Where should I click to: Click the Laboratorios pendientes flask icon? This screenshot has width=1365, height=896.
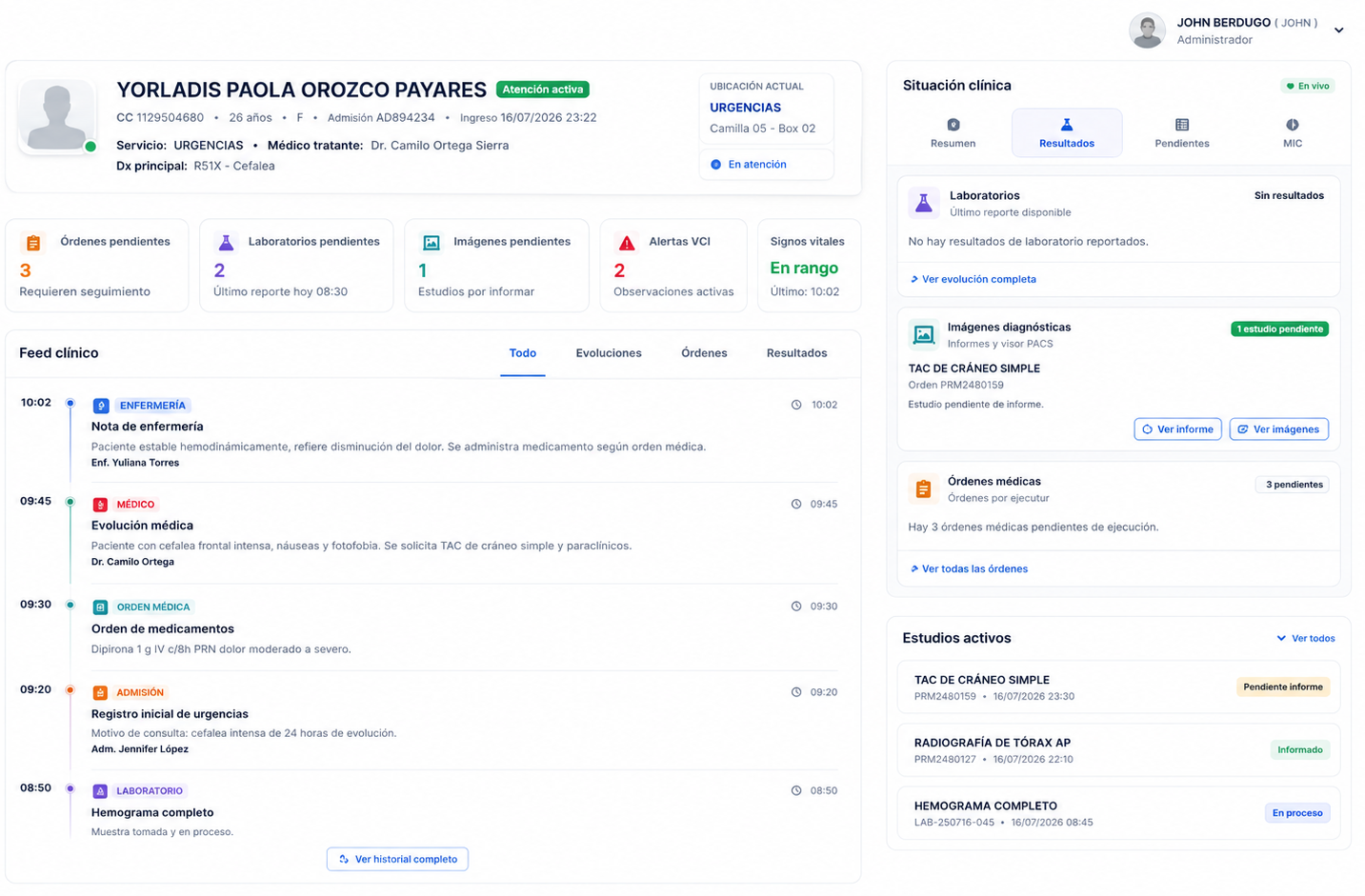pyautogui.click(x=226, y=243)
